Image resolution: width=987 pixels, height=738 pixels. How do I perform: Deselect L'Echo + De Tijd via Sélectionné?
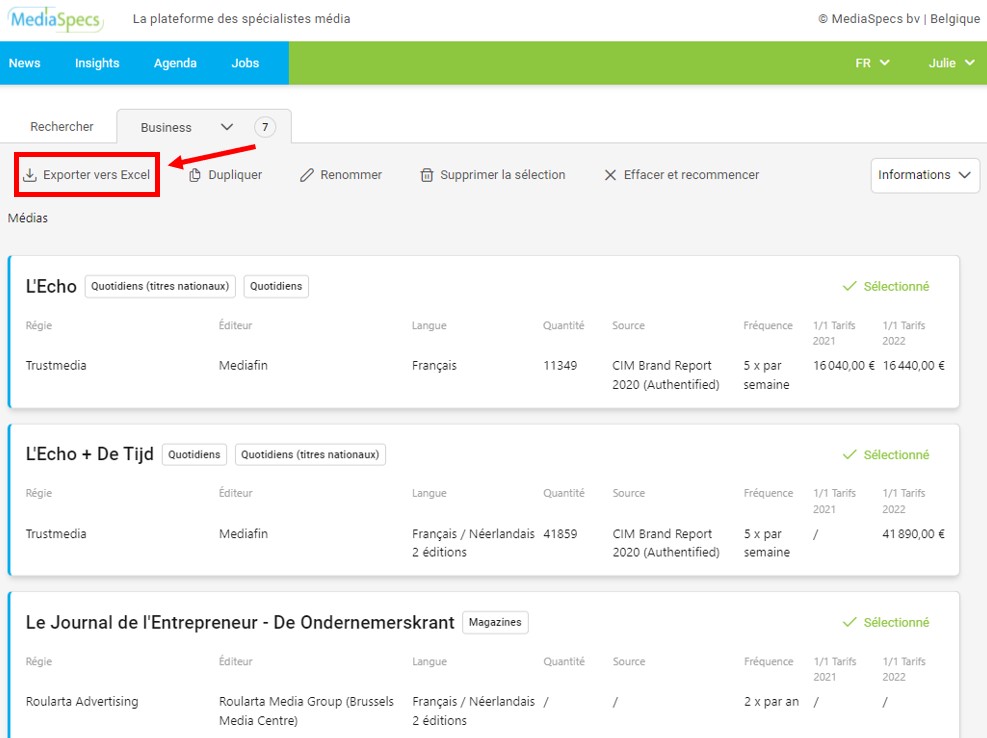885,455
